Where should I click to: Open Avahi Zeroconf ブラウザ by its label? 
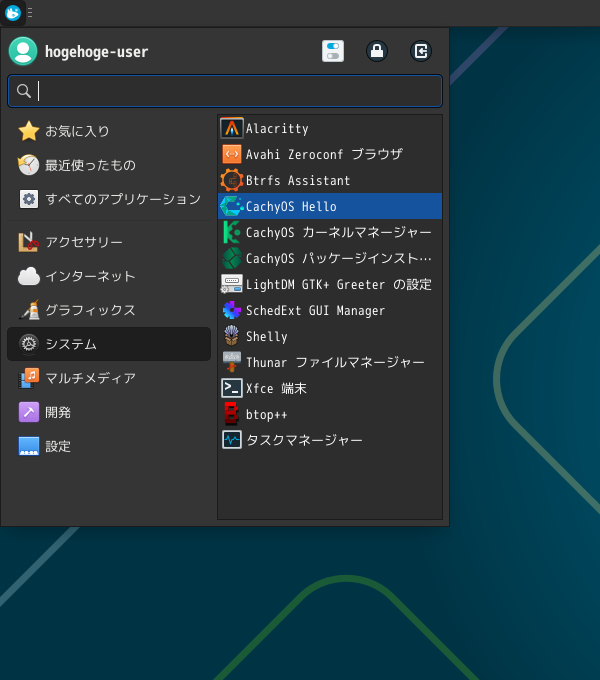[x=324, y=154]
